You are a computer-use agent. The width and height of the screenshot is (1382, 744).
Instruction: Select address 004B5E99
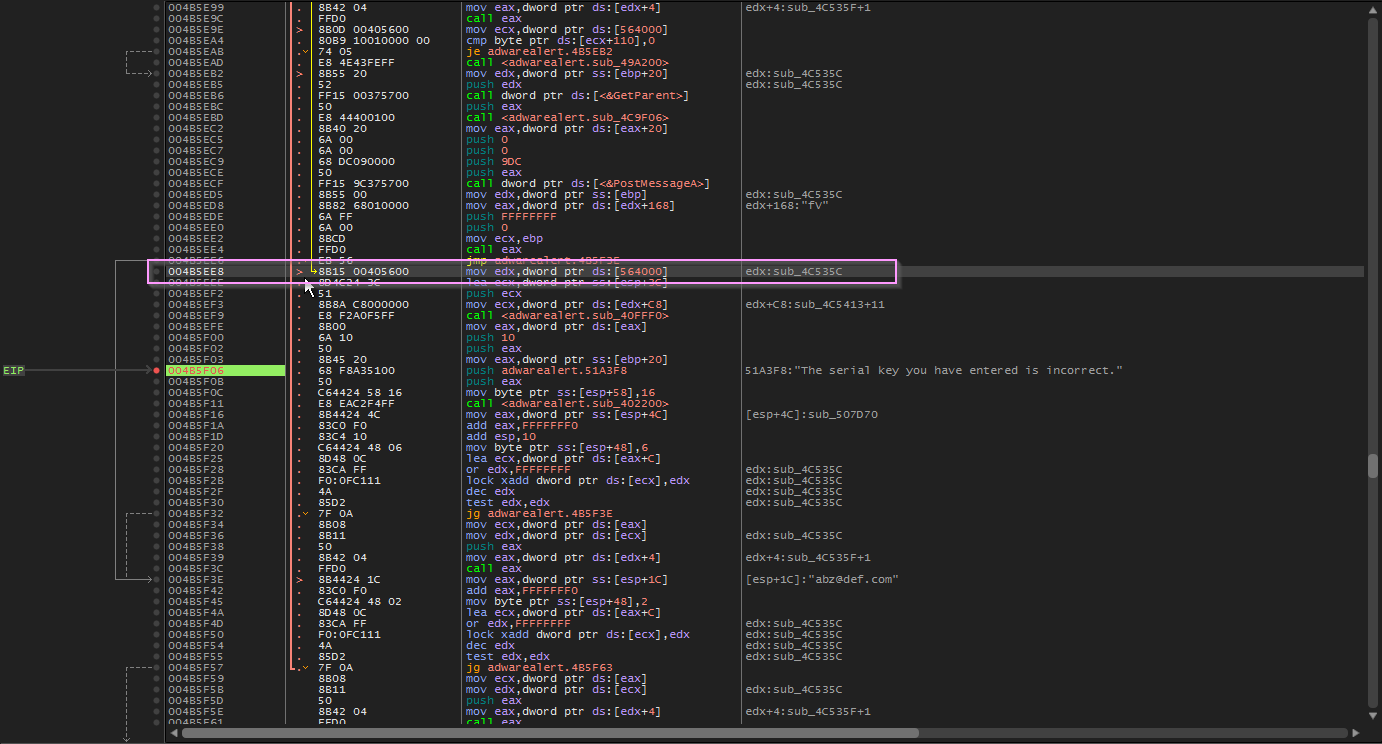(x=196, y=7)
